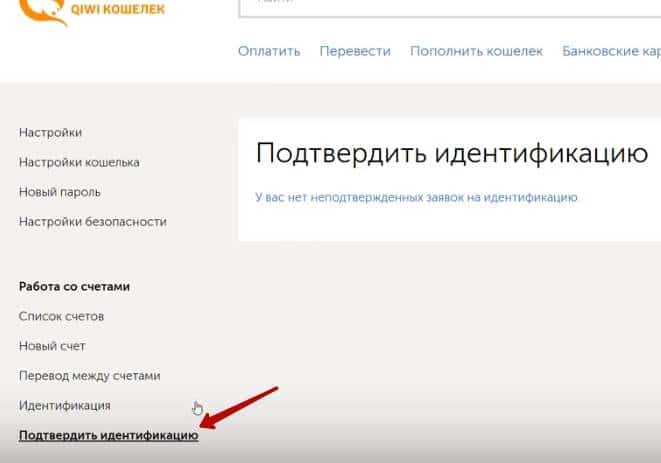Screen dimensions: 661x463
Task: Click the red arrow annotation
Action: (x=240, y=410)
